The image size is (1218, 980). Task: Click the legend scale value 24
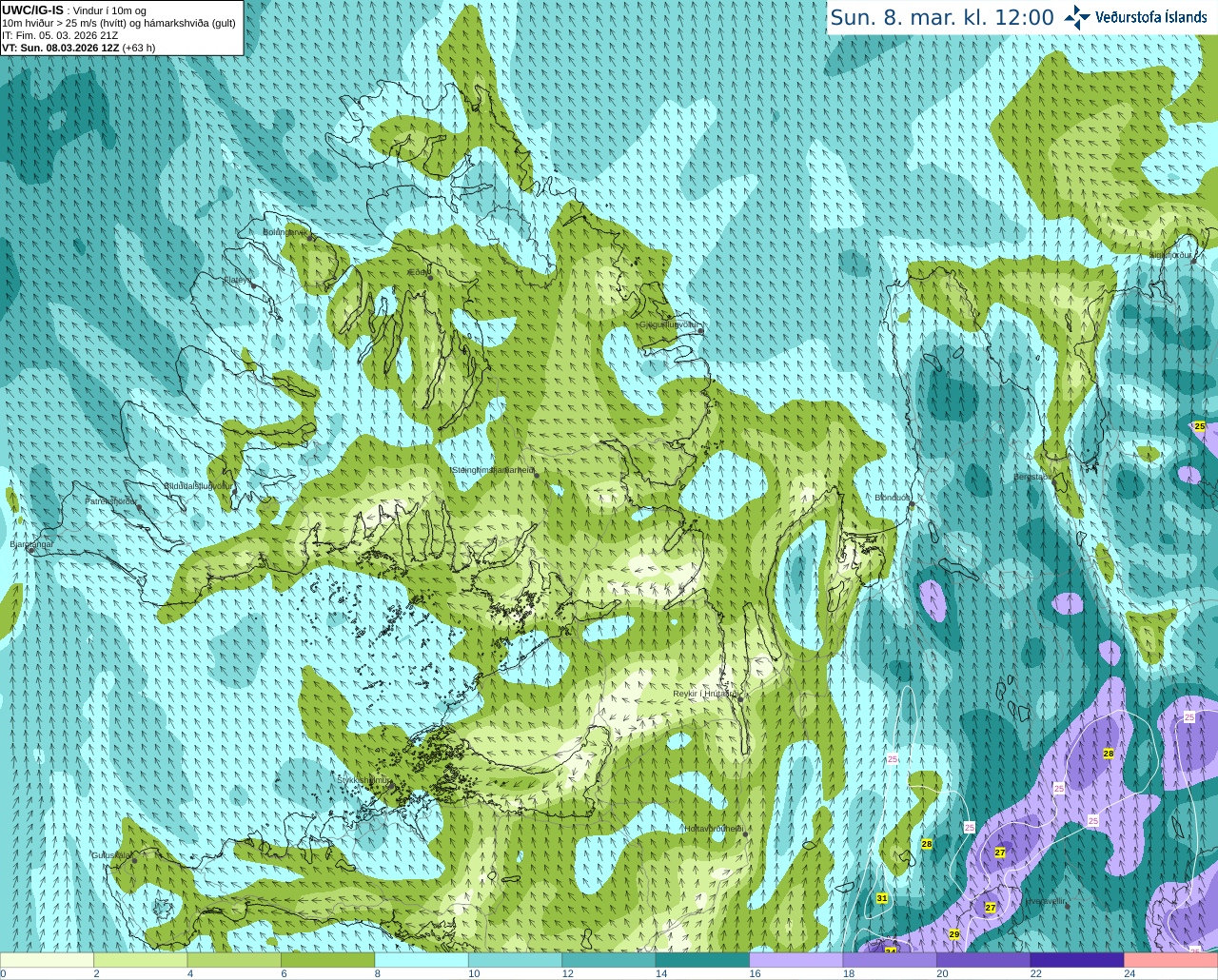pyautogui.click(x=1130, y=973)
